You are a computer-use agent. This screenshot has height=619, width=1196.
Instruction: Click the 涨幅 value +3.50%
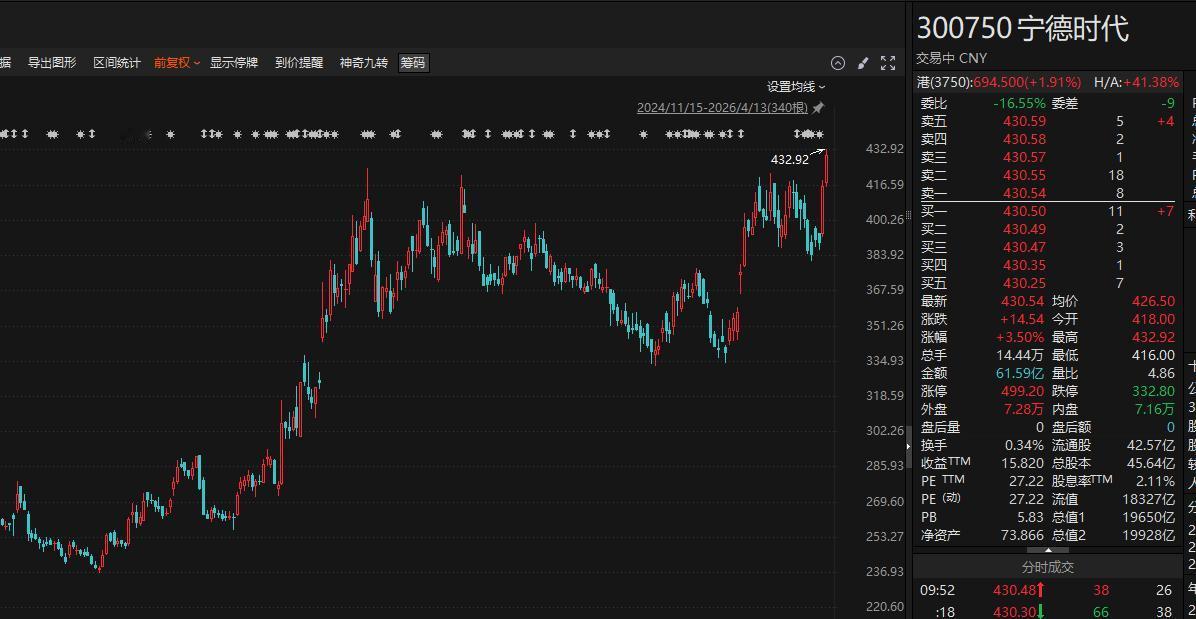click(1021, 337)
